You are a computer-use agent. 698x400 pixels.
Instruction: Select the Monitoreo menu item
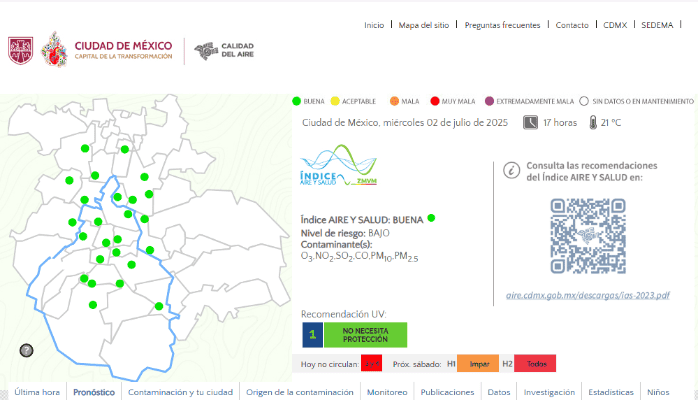point(386,392)
